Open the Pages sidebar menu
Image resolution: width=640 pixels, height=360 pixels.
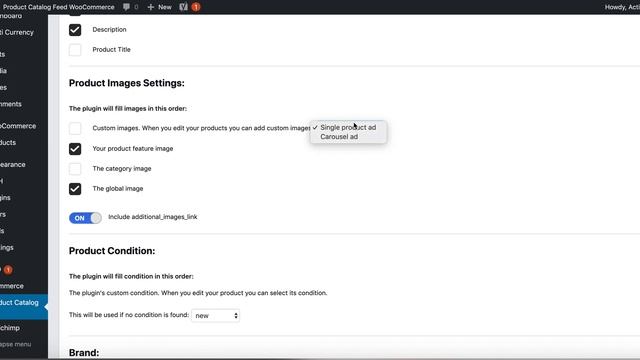click(4, 87)
